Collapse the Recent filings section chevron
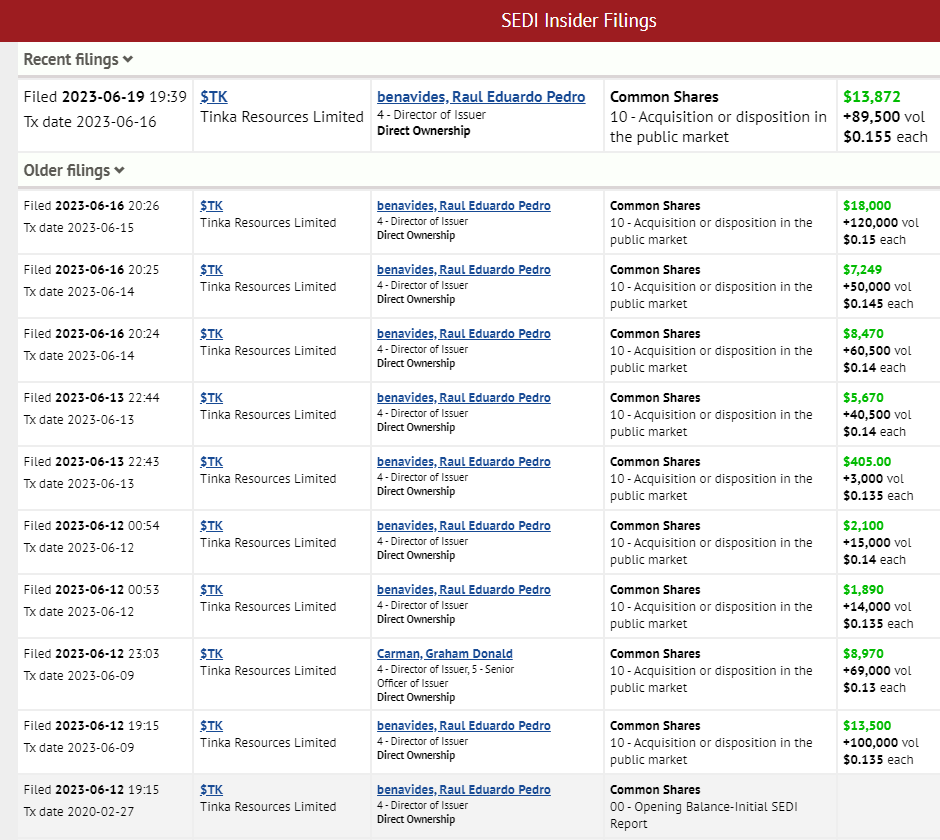This screenshot has width=940, height=840. (127, 60)
